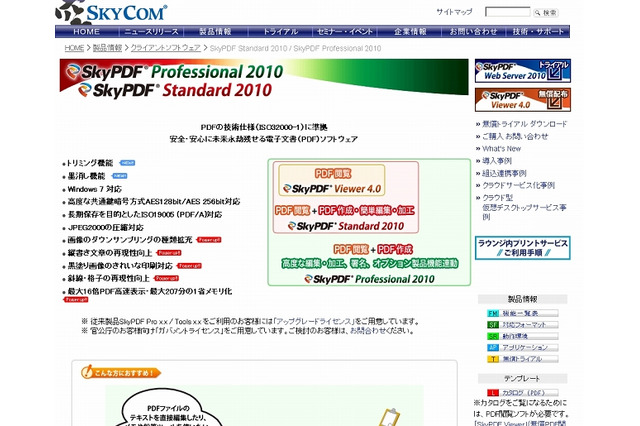The height and width of the screenshot is (426, 640).
Task: Click クライアントソフトウェア in the breadcrumb
Action: [166, 48]
